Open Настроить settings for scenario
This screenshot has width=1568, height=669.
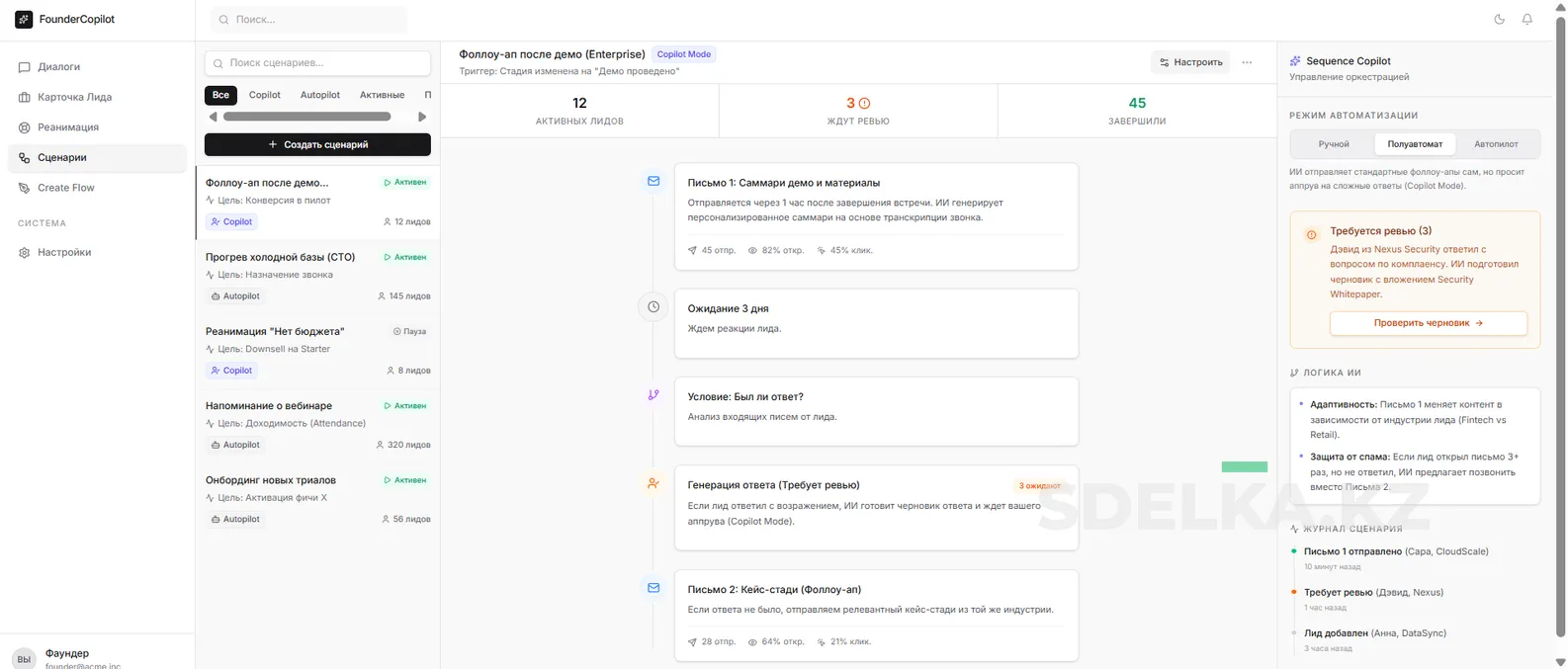1190,62
